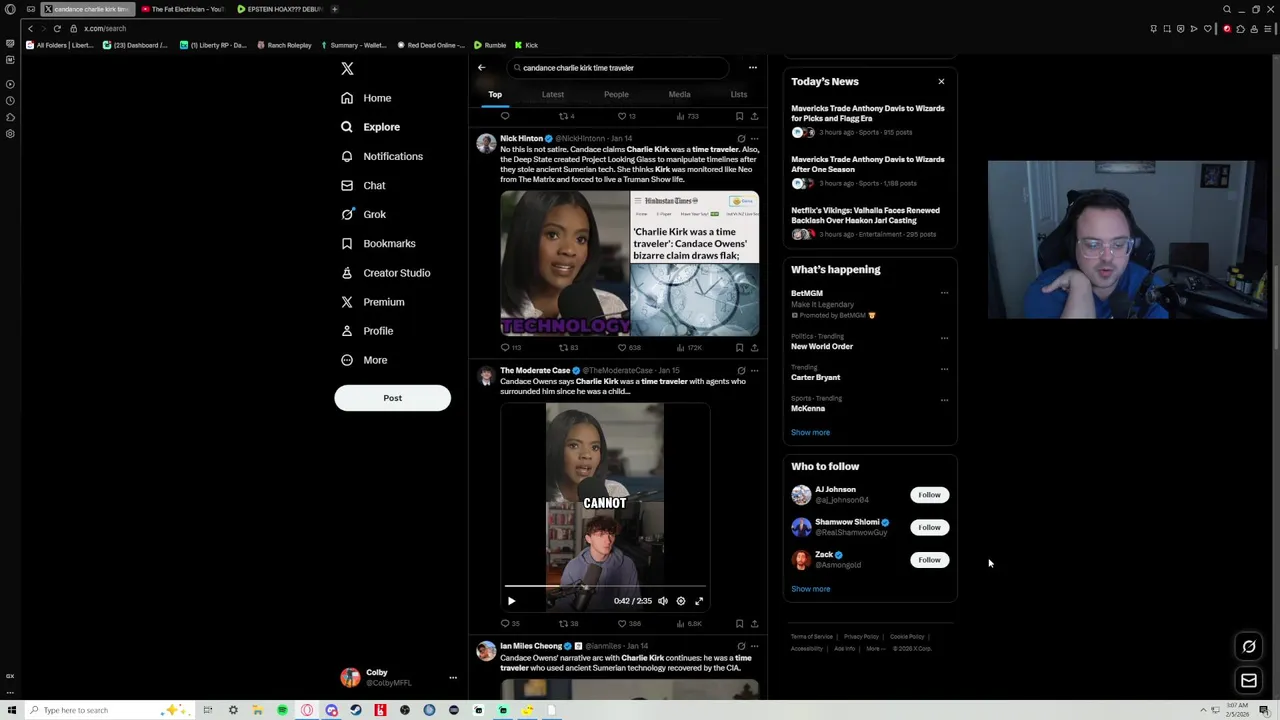
Task: Open options for BetMGM promoted trend
Action: tap(944, 294)
